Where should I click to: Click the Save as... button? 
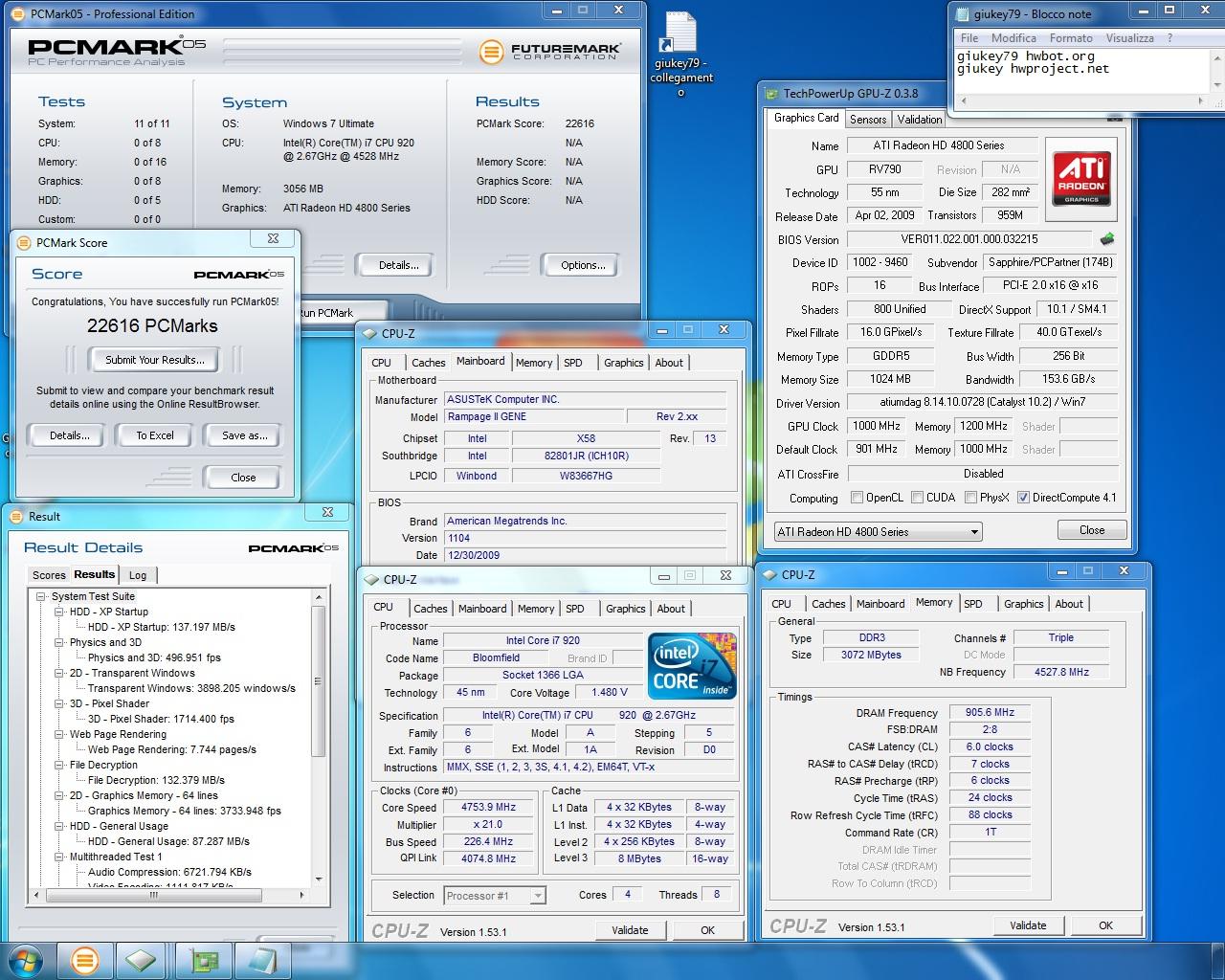244,435
